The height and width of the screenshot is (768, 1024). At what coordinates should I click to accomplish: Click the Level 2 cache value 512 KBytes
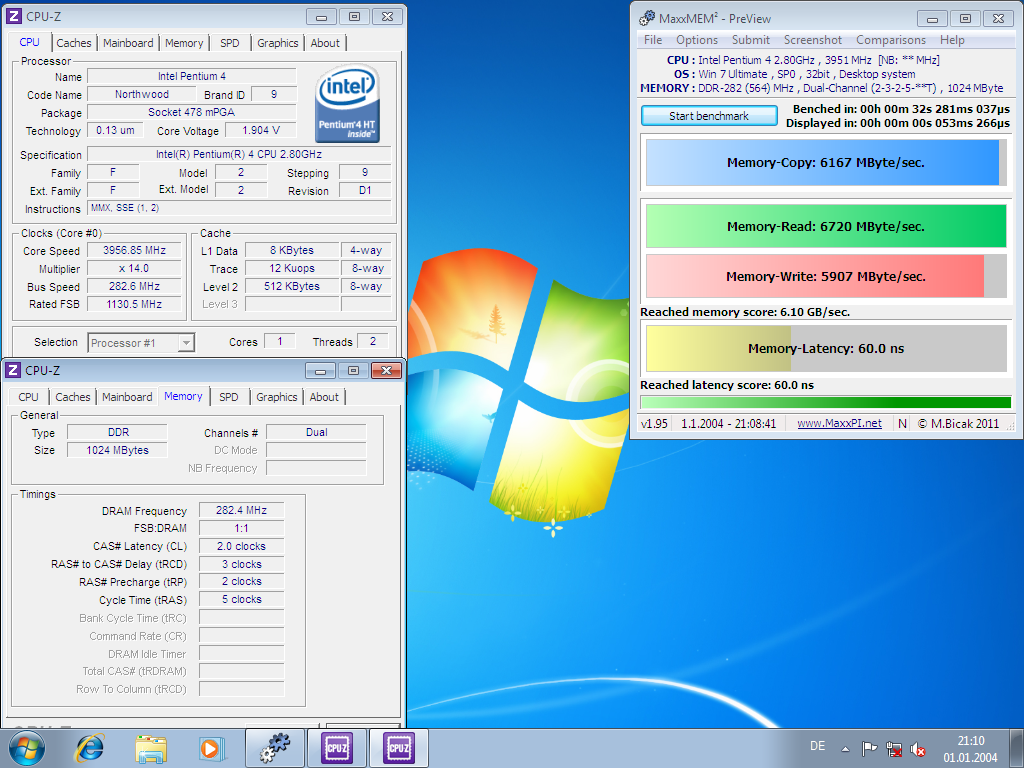coord(292,286)
